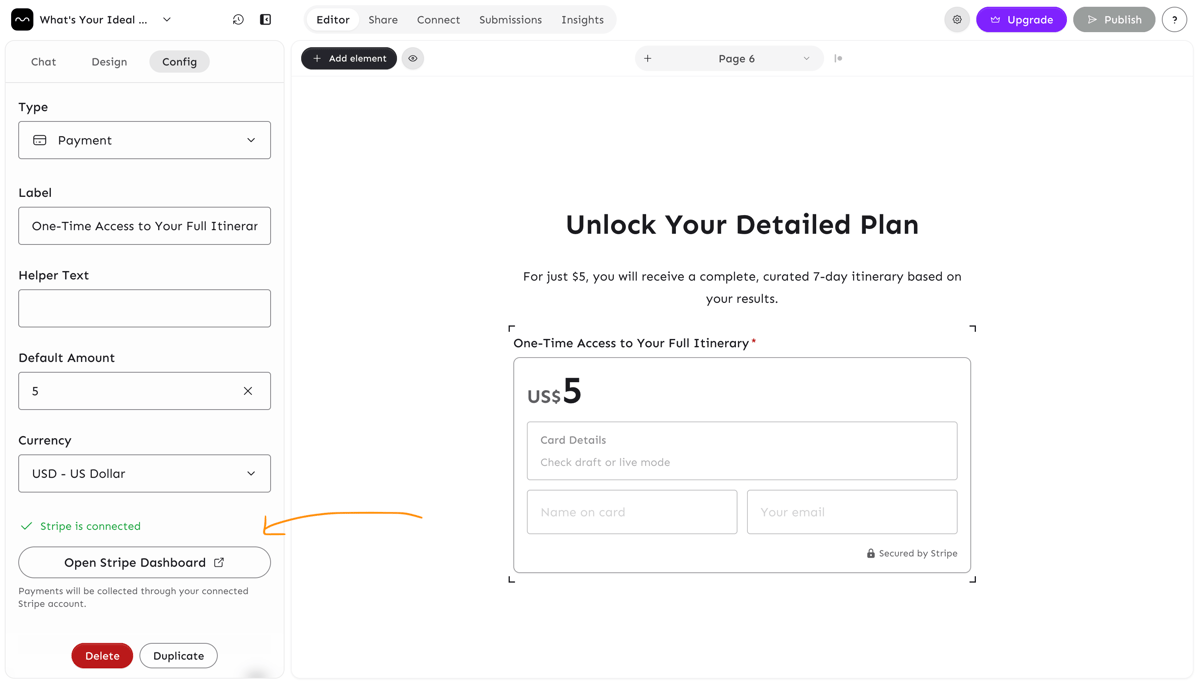The height and width of the screenshot is (685, 1200).
Task: Expand the Type Payment dropdown
Action: point(144,141)
